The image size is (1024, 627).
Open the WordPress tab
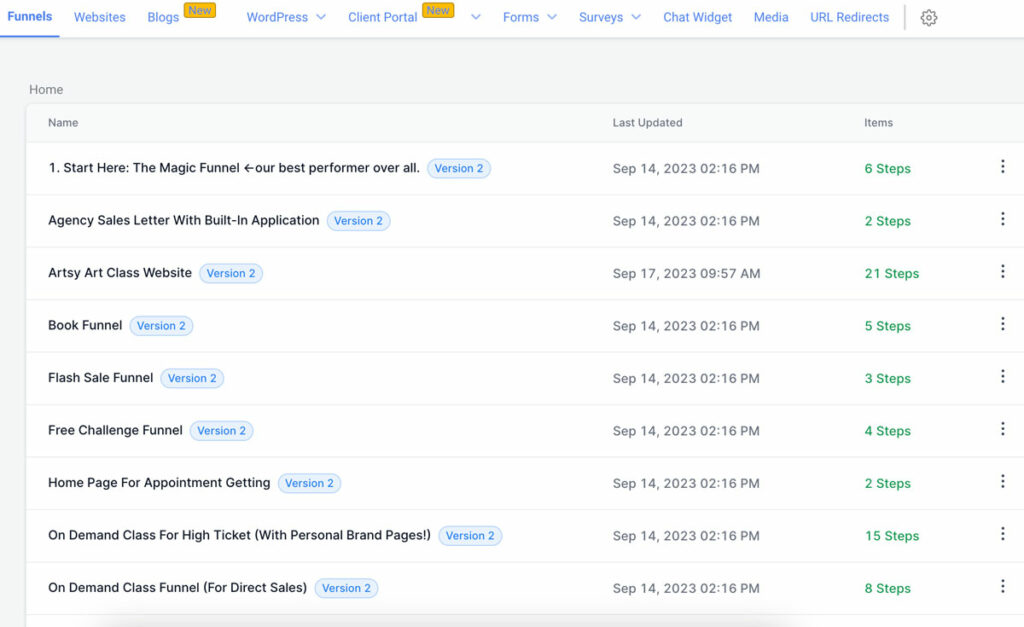(x=277, y=17)
